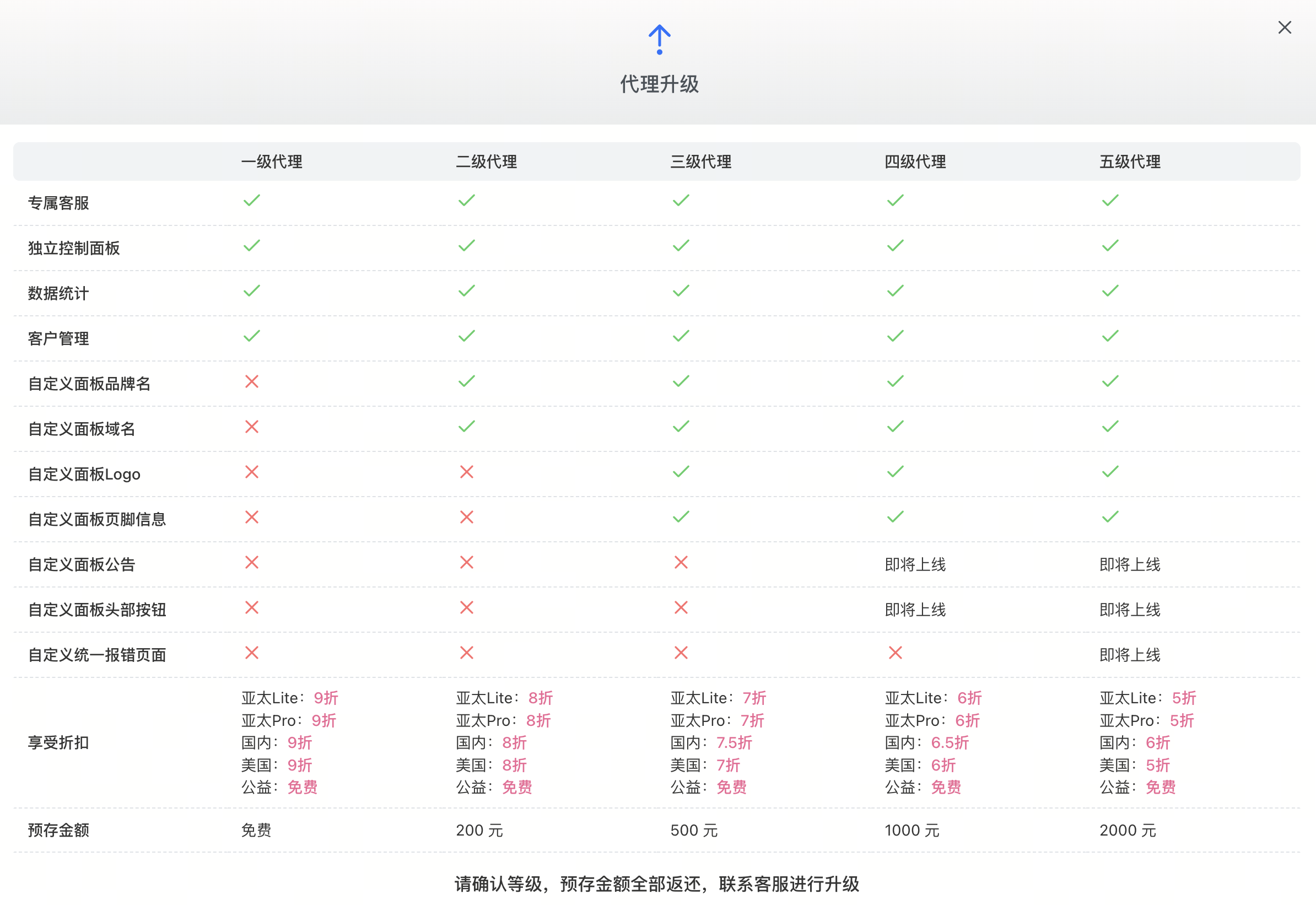Click the red cross for 一级代理 自定义面板品牌名

click(251, 381)
